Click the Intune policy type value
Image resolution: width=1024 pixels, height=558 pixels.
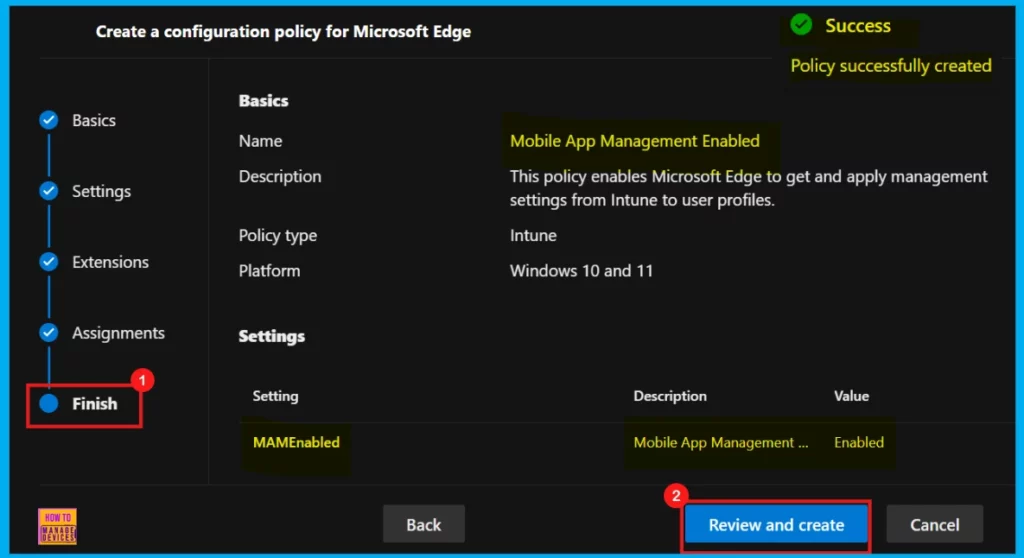tap(534, 235)
